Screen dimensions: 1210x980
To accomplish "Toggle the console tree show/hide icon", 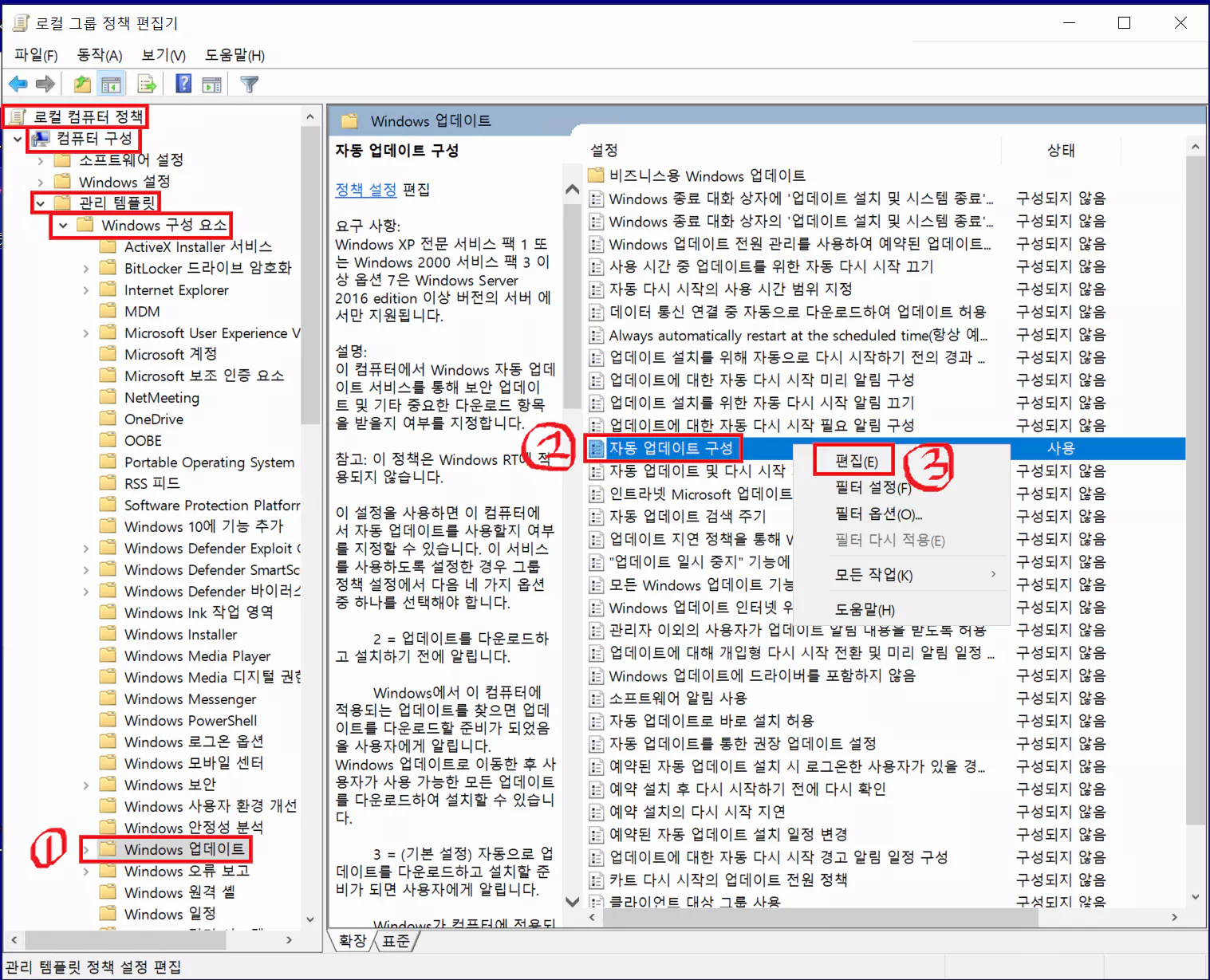I will [111, 83].
